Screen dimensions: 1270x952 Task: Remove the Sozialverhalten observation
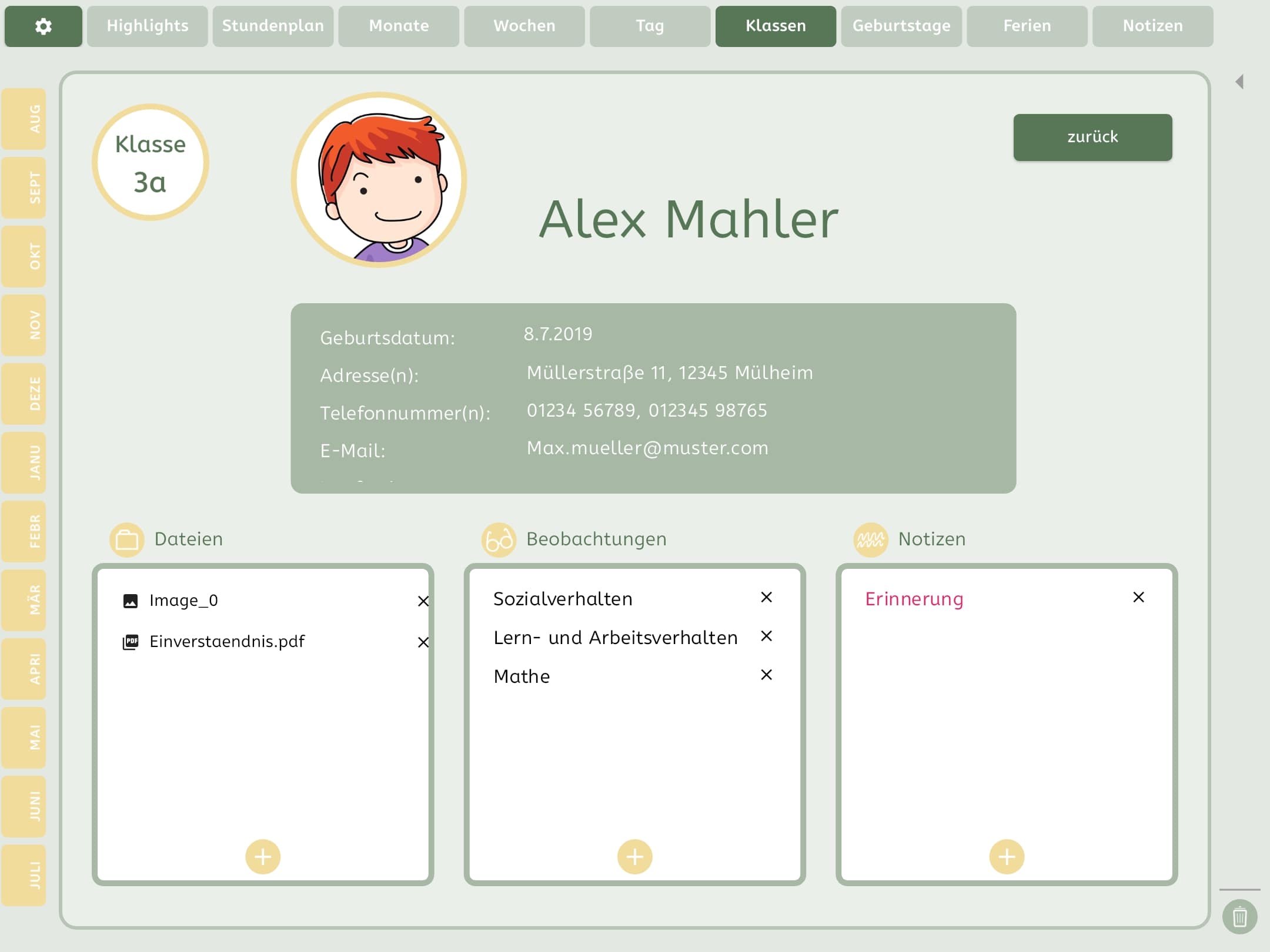click(766, 597)
